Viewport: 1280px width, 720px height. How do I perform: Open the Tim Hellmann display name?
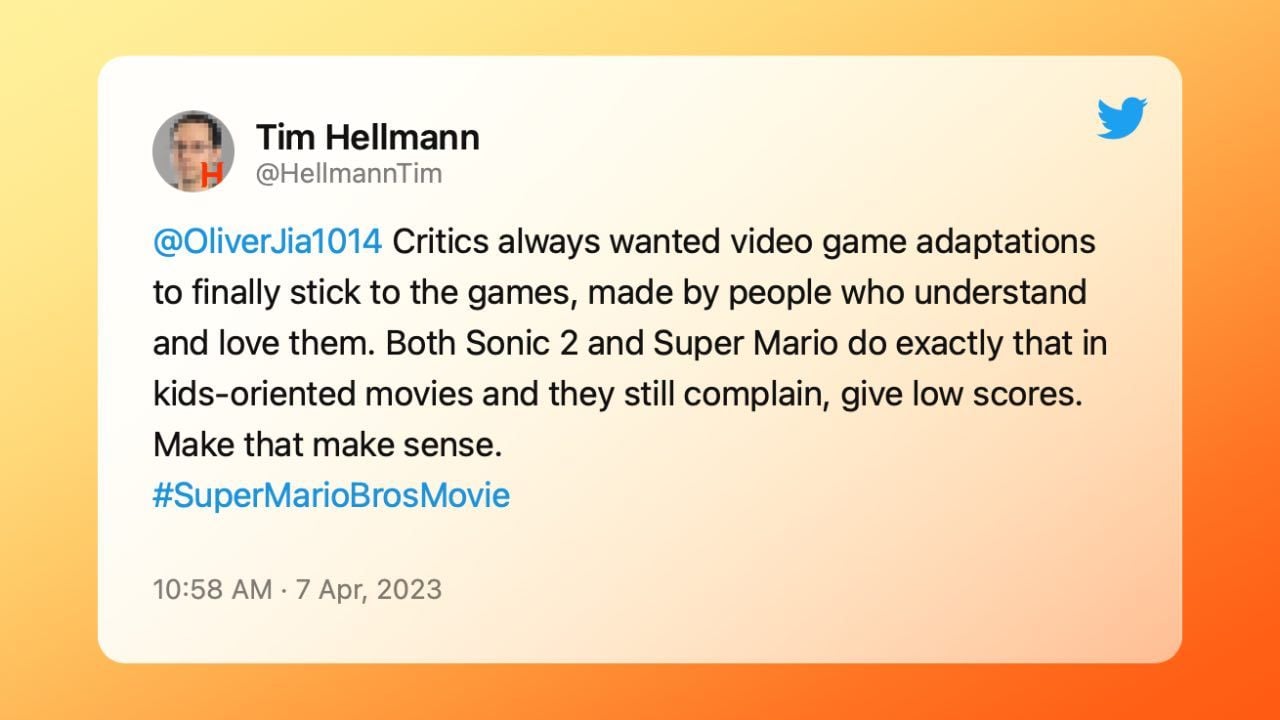pyautogui.click(x=367, y=138)
